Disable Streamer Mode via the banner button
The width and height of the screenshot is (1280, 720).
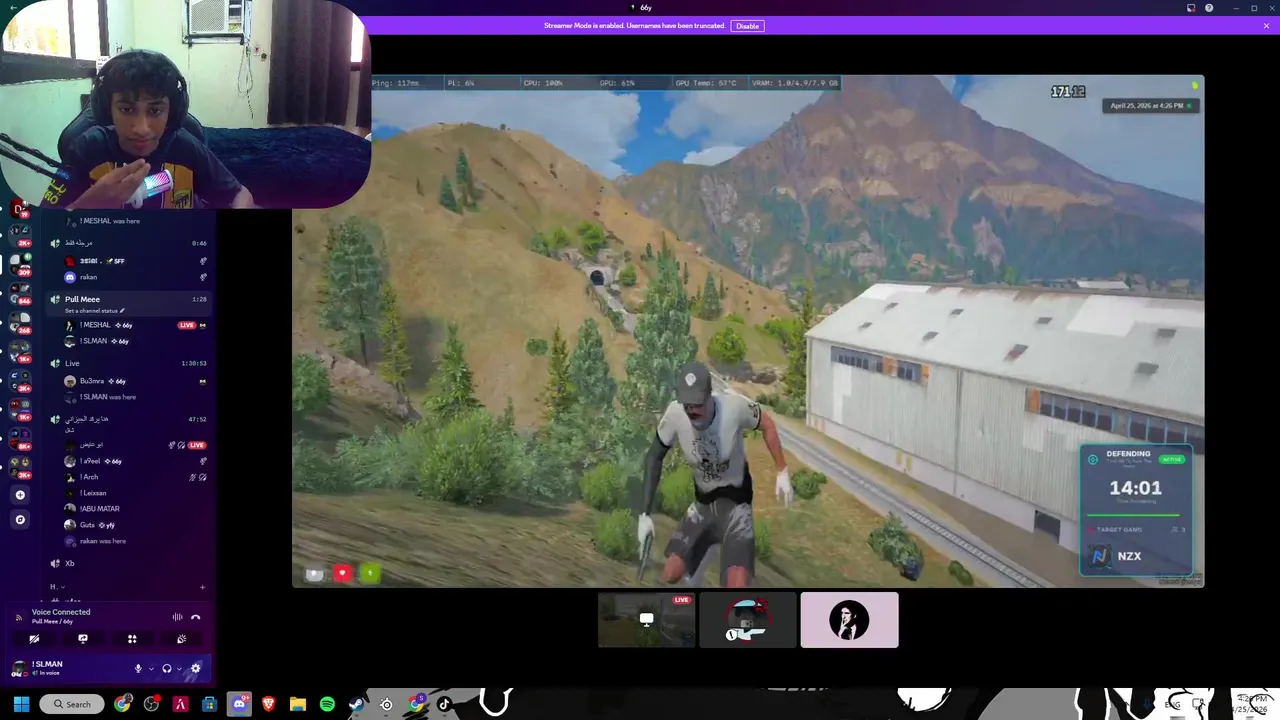tap(747, 26)
